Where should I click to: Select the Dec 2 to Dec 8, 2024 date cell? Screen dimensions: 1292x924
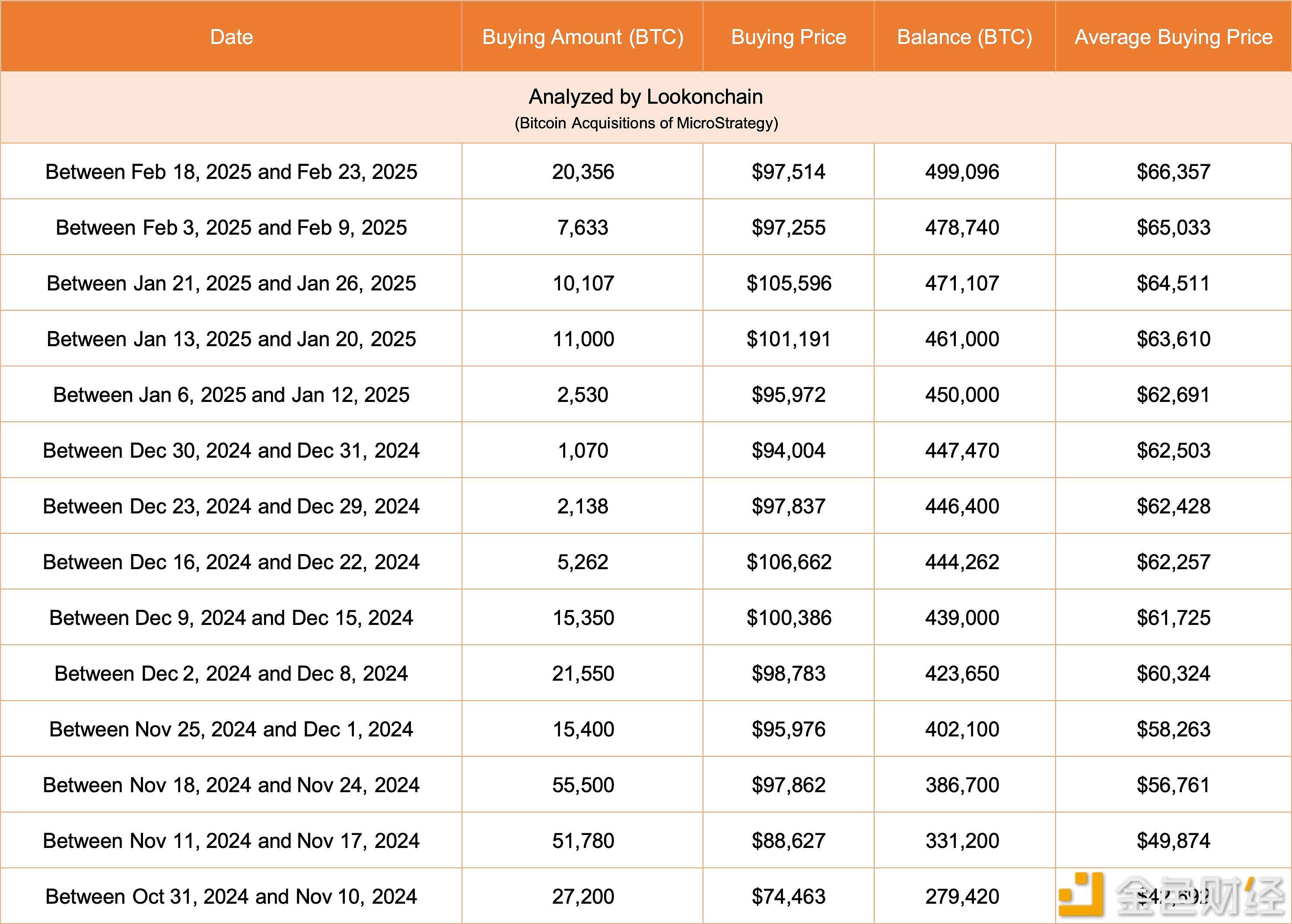pos(231,673)
